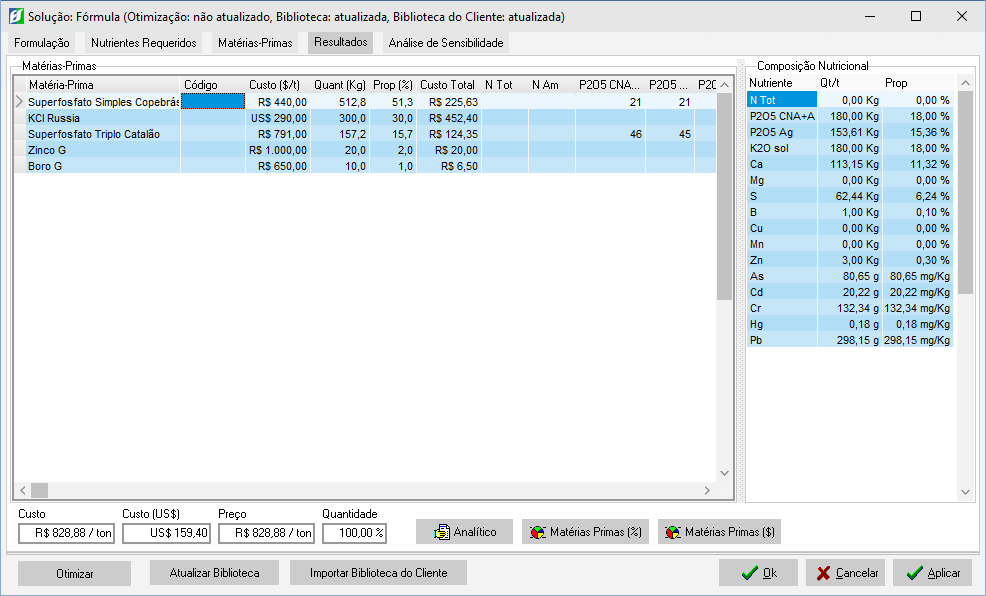Click the green checkmark on Ok

[749, 573]
